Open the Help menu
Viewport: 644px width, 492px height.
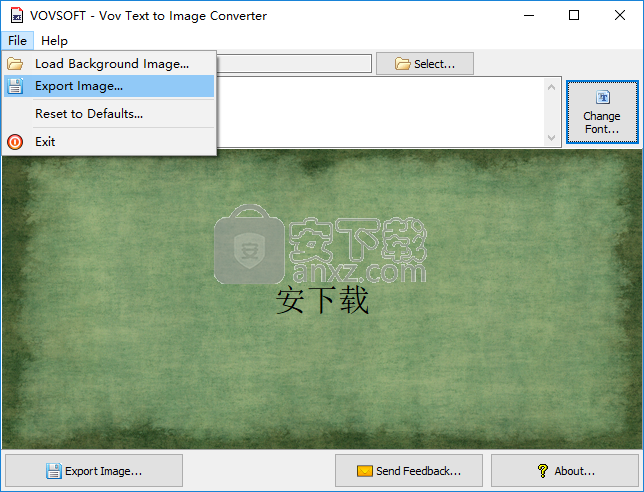54,41
